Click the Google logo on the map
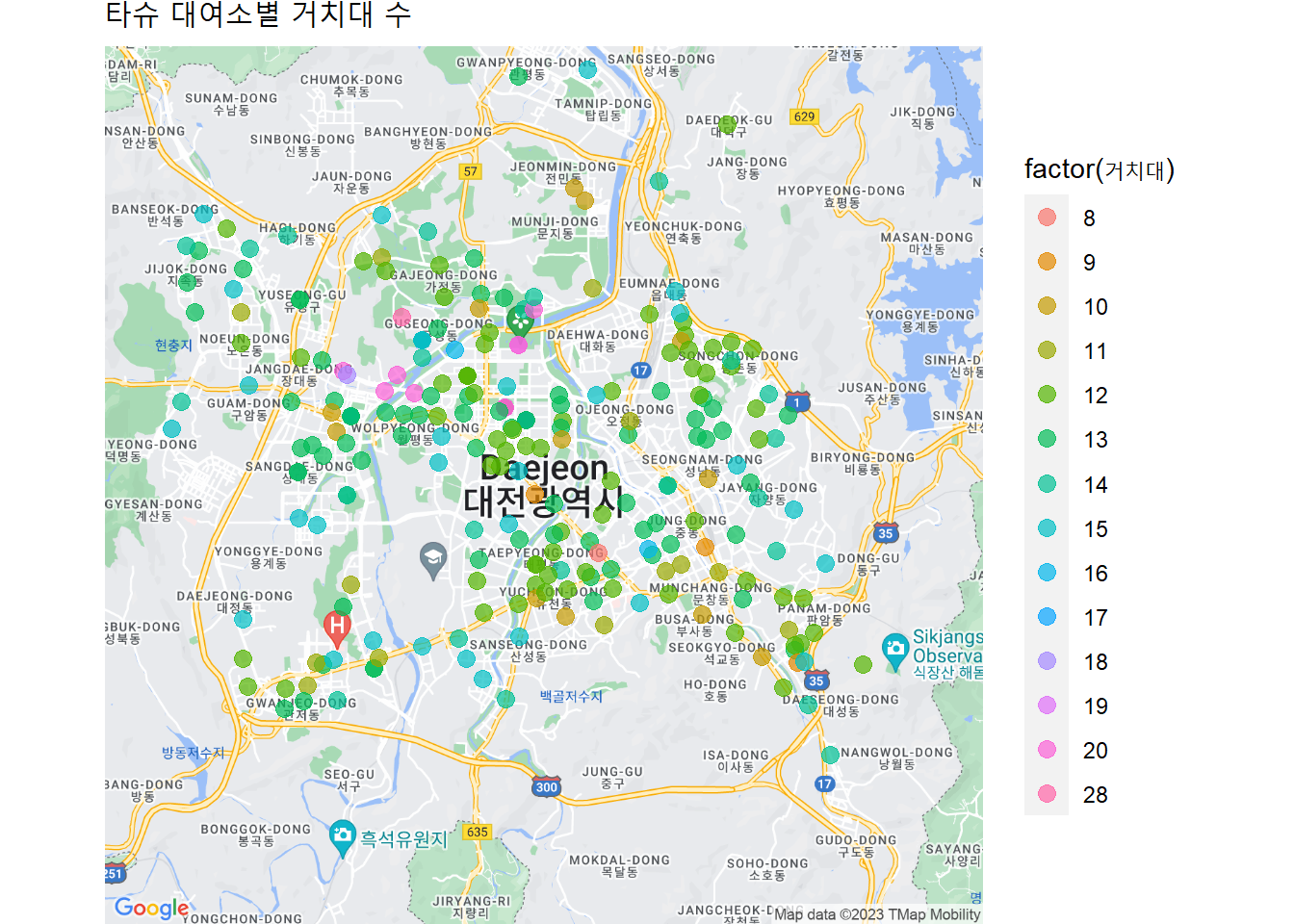1294x924 pixels. [x=151, y=908]
